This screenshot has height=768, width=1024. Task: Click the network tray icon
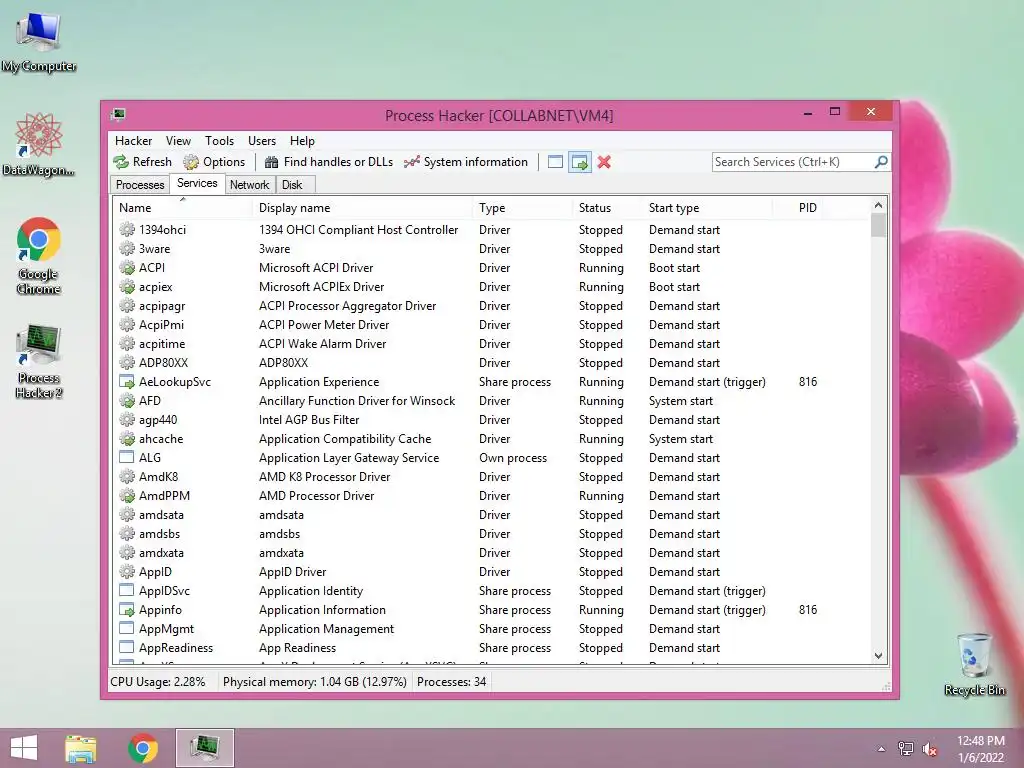point(906,748)
